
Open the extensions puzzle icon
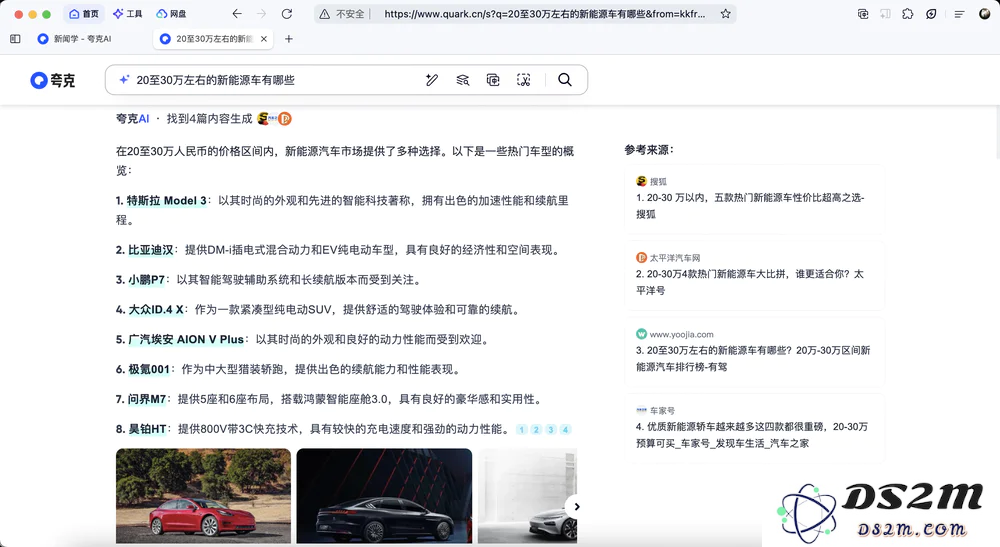(x=908, y=13)
